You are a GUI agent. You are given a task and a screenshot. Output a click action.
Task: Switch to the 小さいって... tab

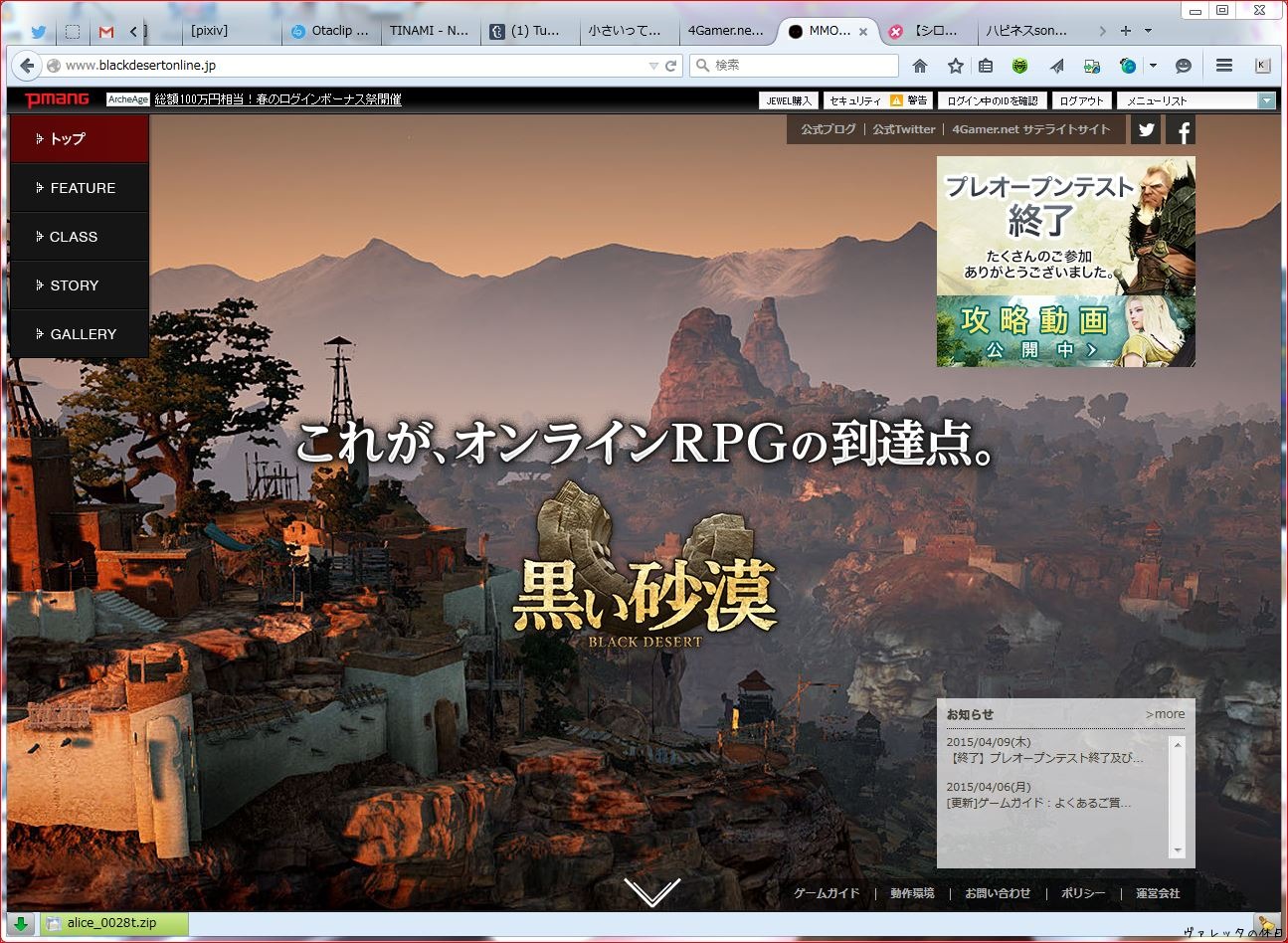pyautogui.click(x=628, y=31)
